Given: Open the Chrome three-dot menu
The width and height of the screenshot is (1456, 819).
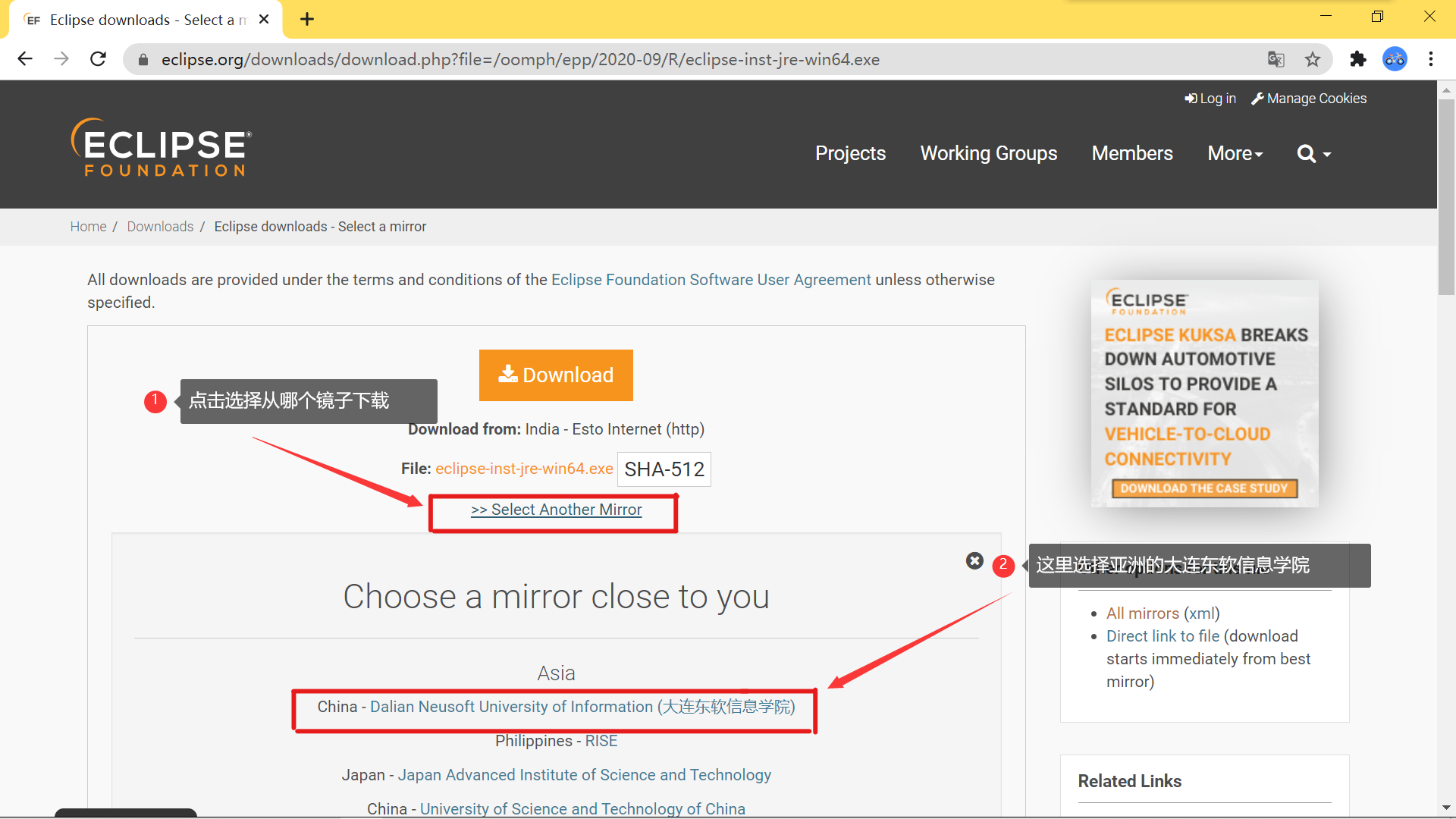Looking at the screenshot, I should (1431, 59).
